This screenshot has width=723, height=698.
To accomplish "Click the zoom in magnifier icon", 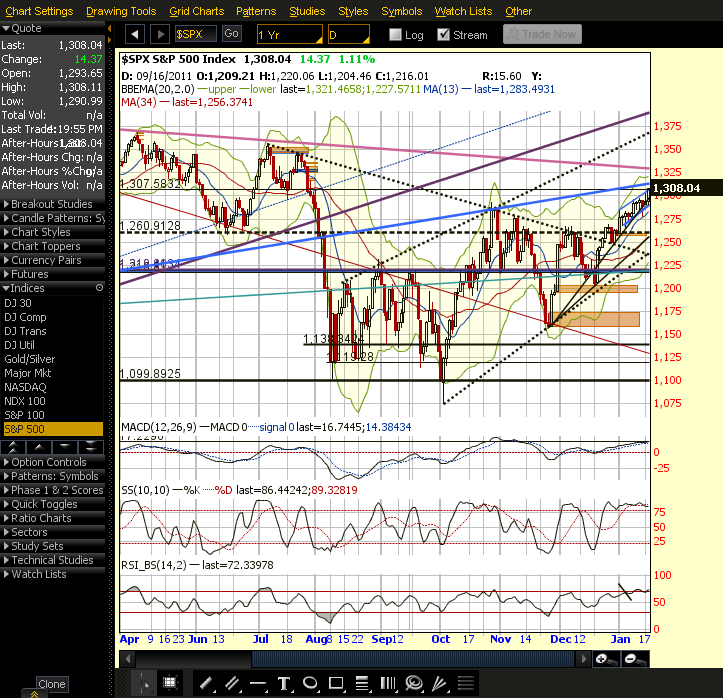I will [x=603, y=659].
